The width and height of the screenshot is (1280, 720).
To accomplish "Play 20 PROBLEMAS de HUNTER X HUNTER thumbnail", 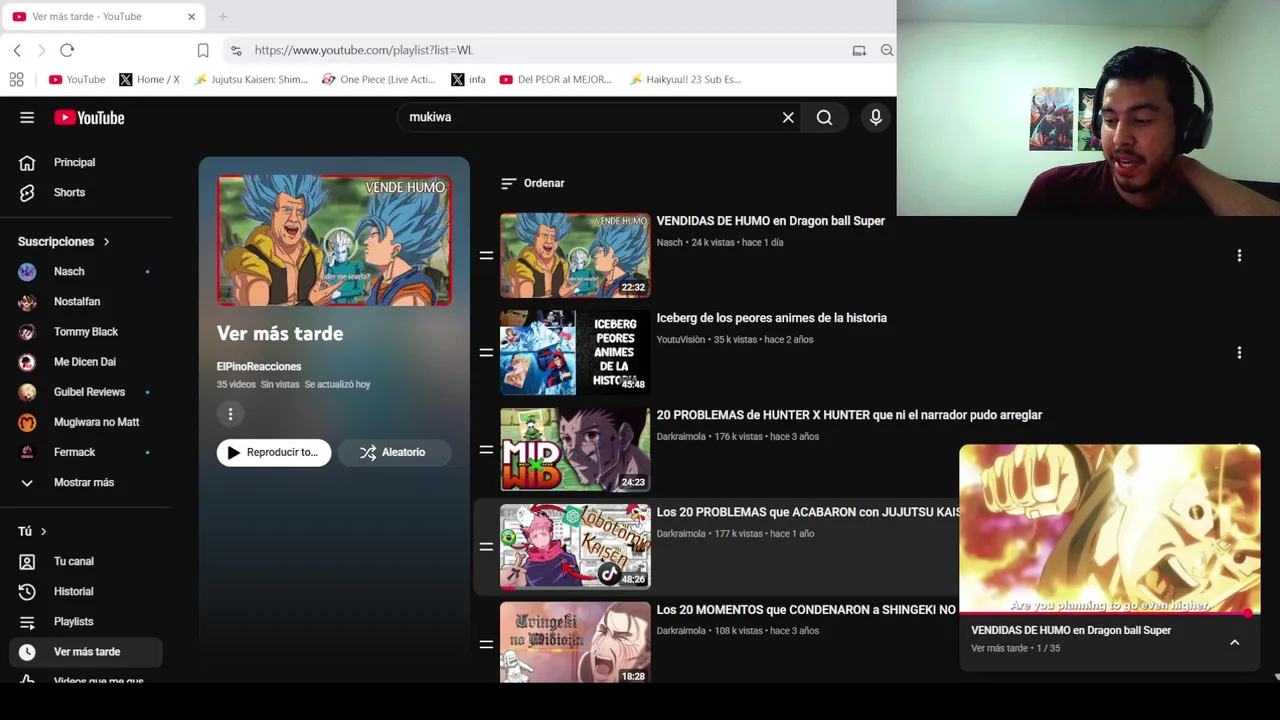I will [575, 450].
